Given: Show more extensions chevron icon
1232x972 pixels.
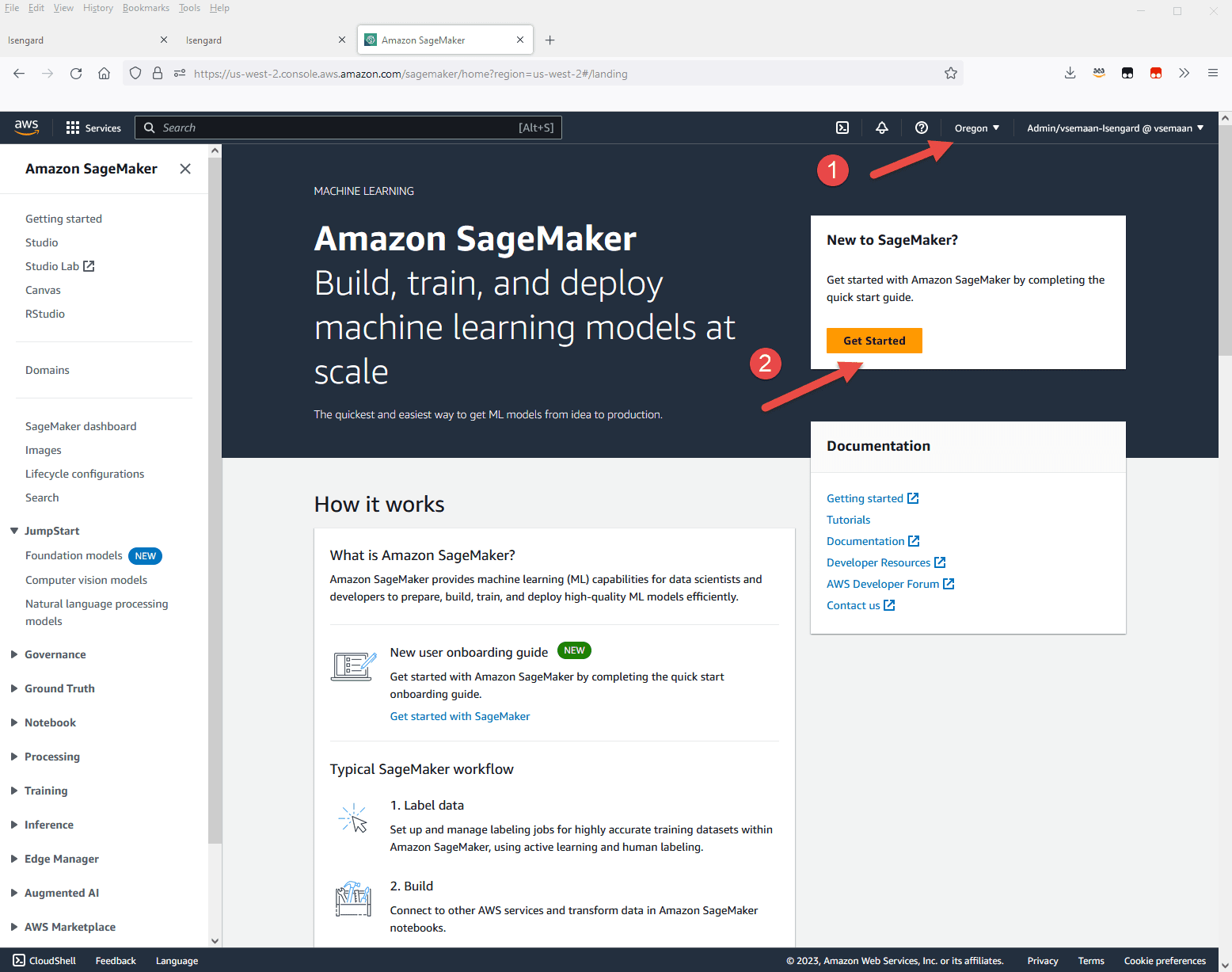Looking at the screenshot, I should [x=1184, y=73].
